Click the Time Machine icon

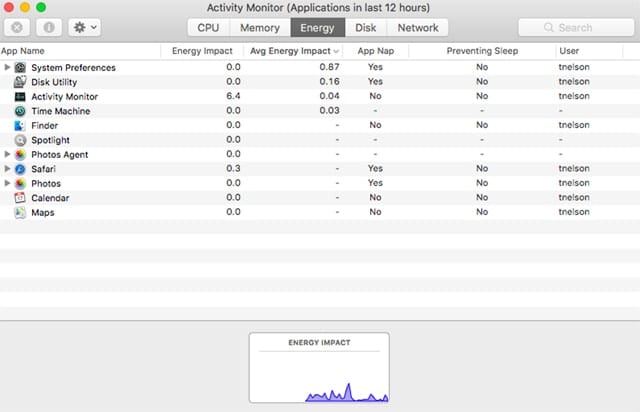click(21, 111)
